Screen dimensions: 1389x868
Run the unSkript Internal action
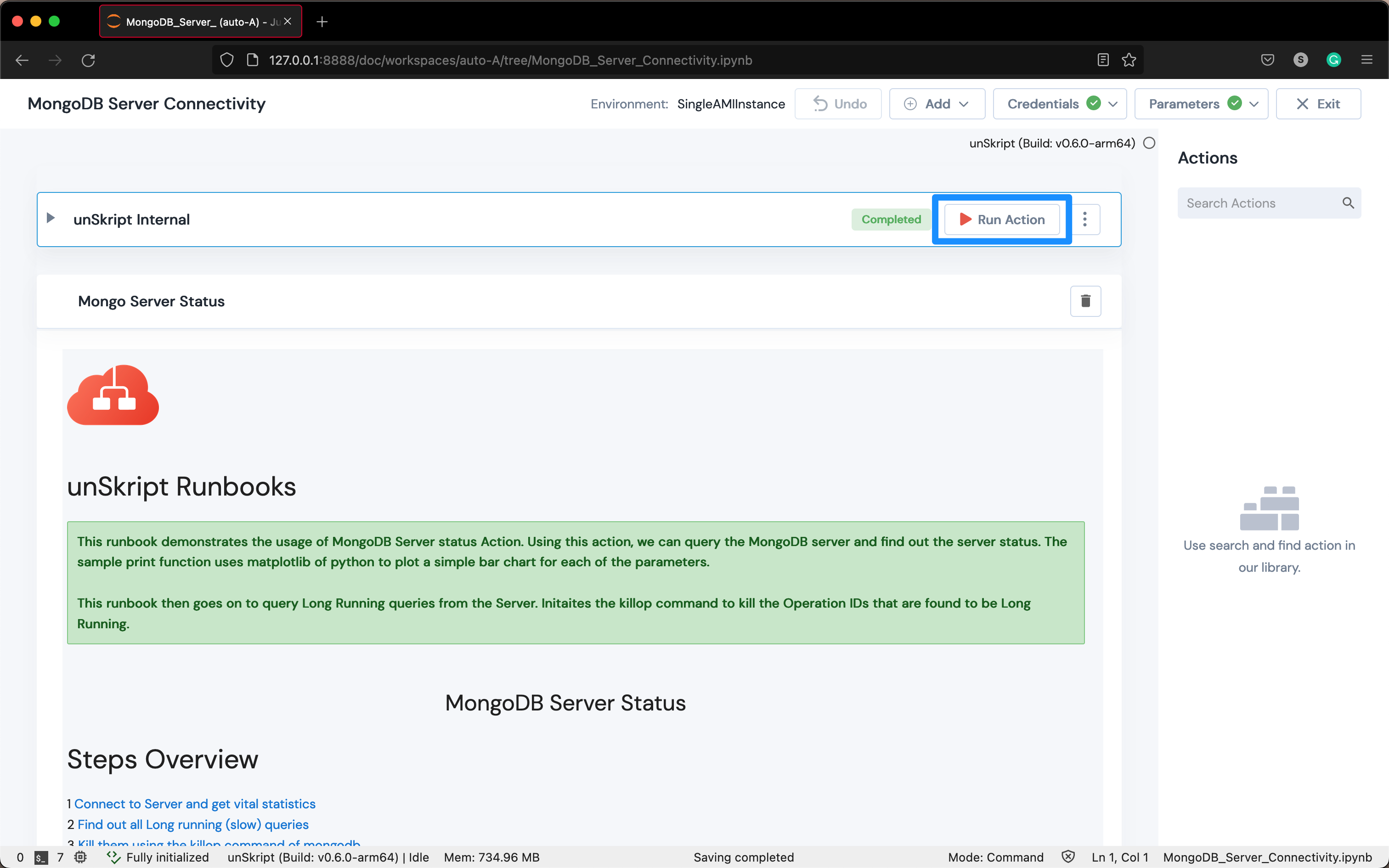1002,220
